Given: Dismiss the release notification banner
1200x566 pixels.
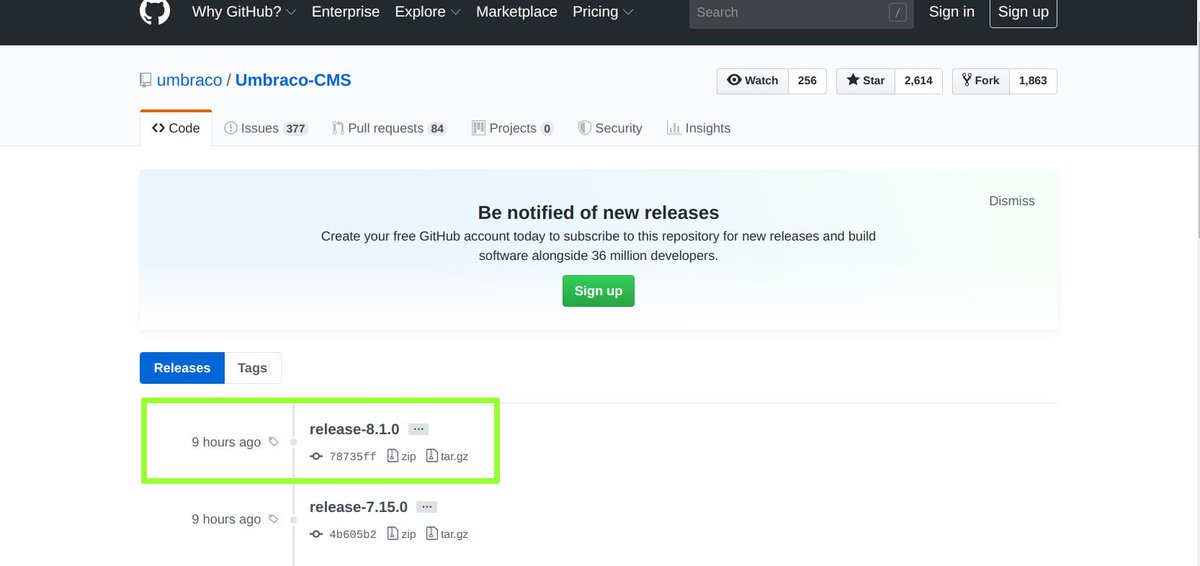Looking at the screenshot, I should tap(1012, 201).
